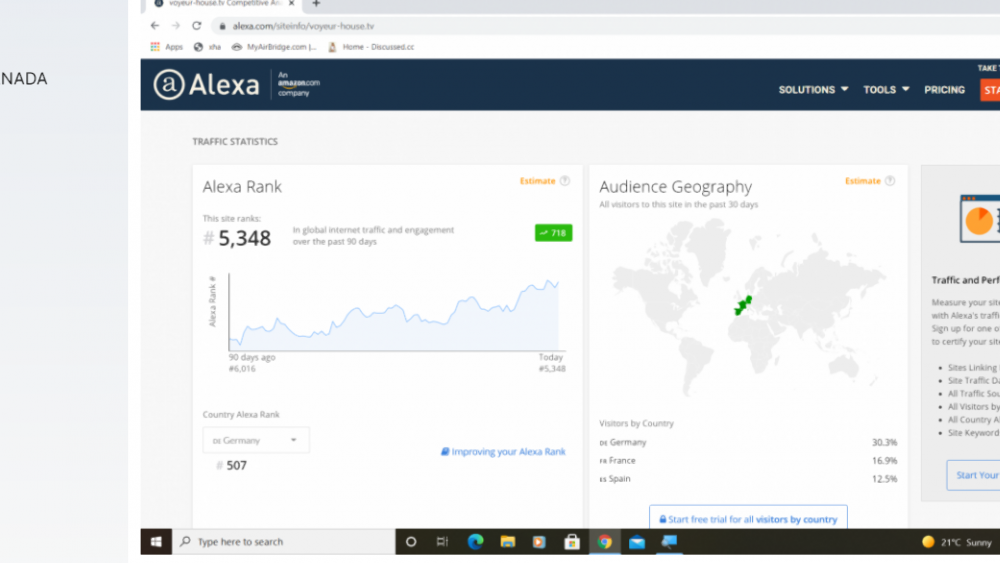
Task: Open the Apps bookmarks grid icon
Action: (155, 47)
